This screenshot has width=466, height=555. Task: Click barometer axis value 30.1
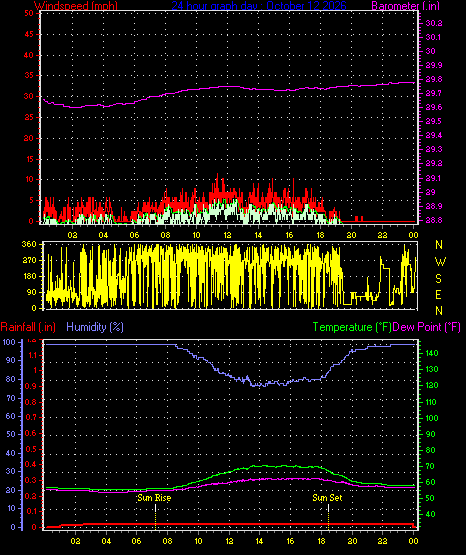(433, 37)
